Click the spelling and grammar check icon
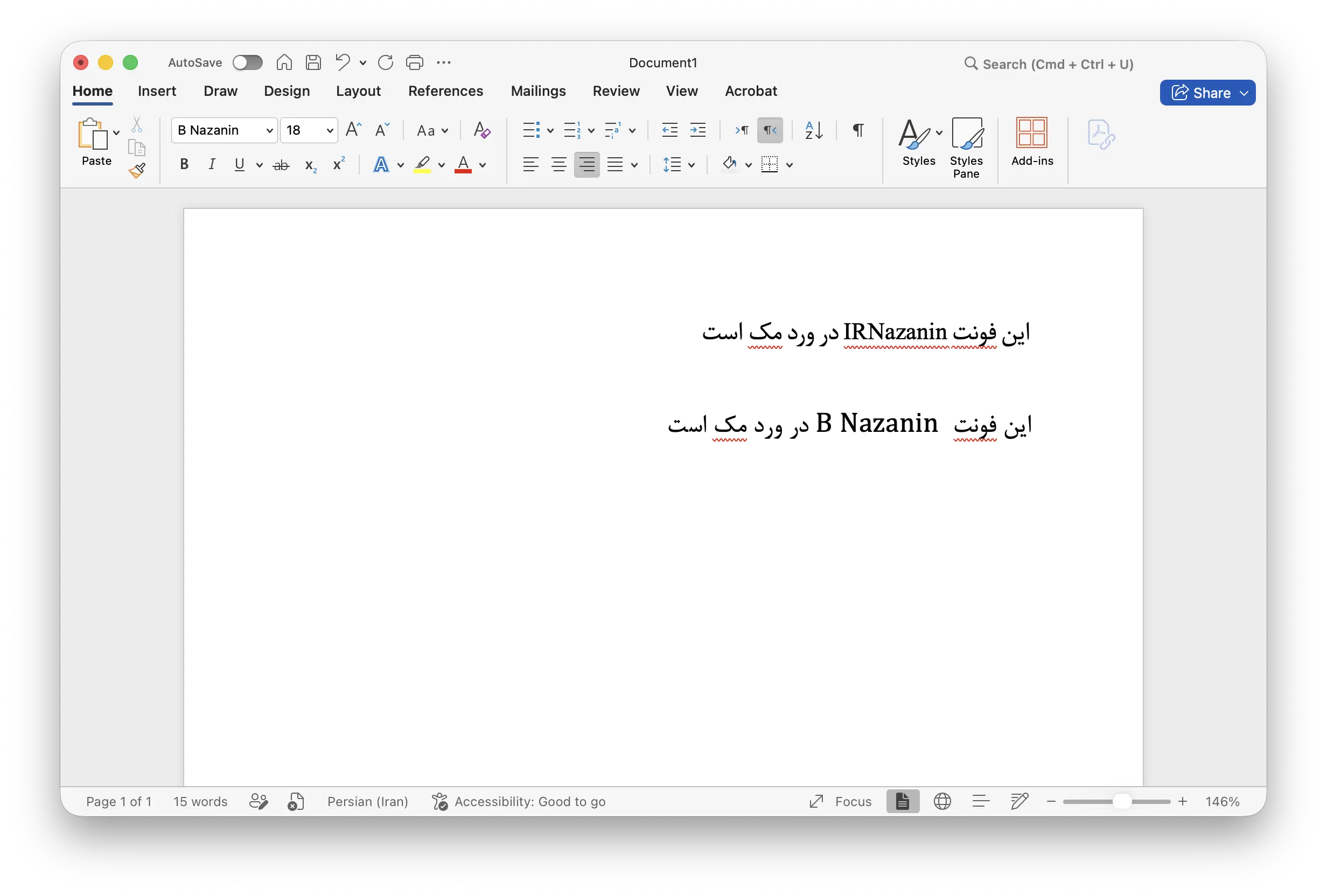Image resolution: width=1327 pixels, height=896 pixels. point(296,801)
